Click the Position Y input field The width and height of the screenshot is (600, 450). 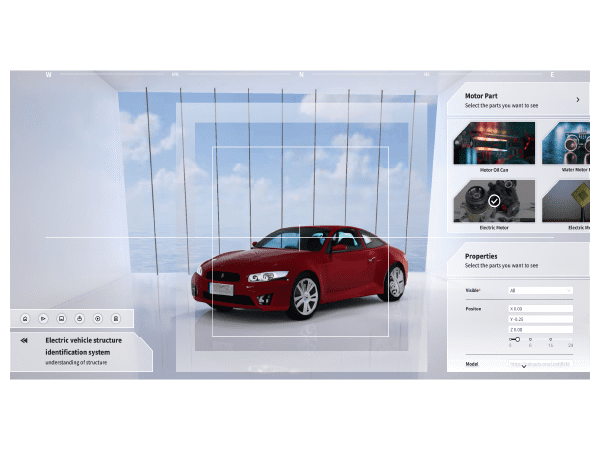coord(540,319)
